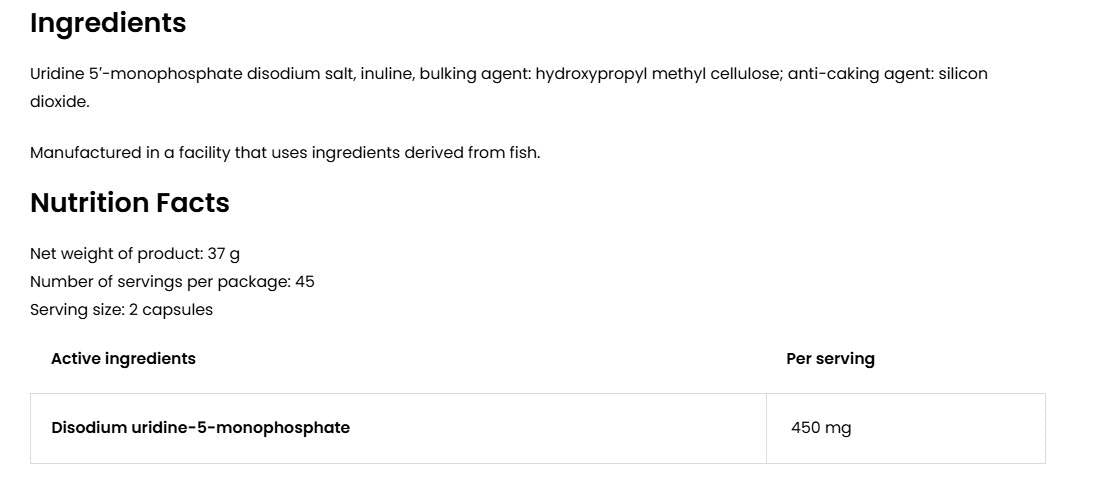This screenshot has height=499, width=1103.
Task: Click the Active ingredients column header
Action: click(x=123, y=358)
